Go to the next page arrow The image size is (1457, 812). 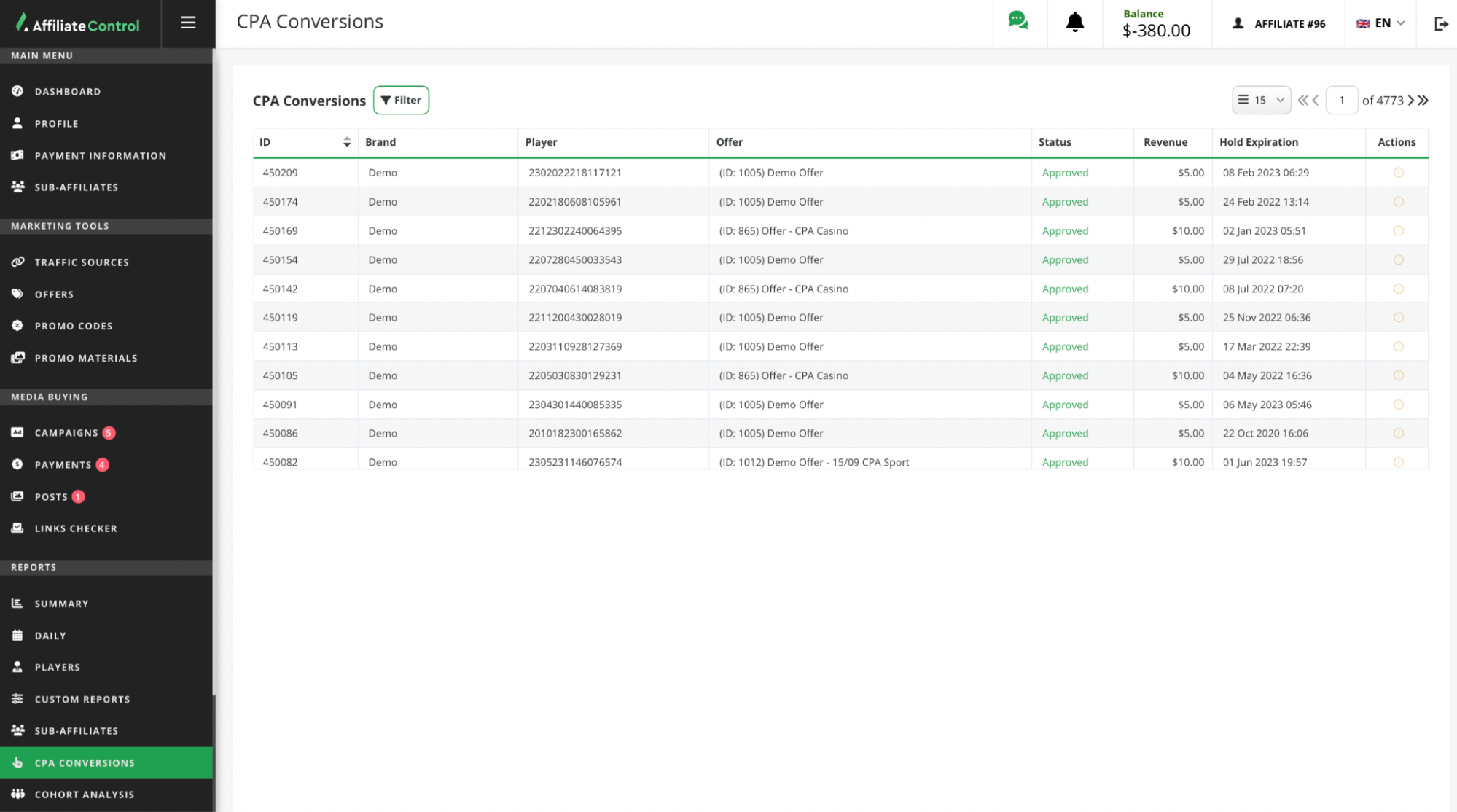[1411, 101]
